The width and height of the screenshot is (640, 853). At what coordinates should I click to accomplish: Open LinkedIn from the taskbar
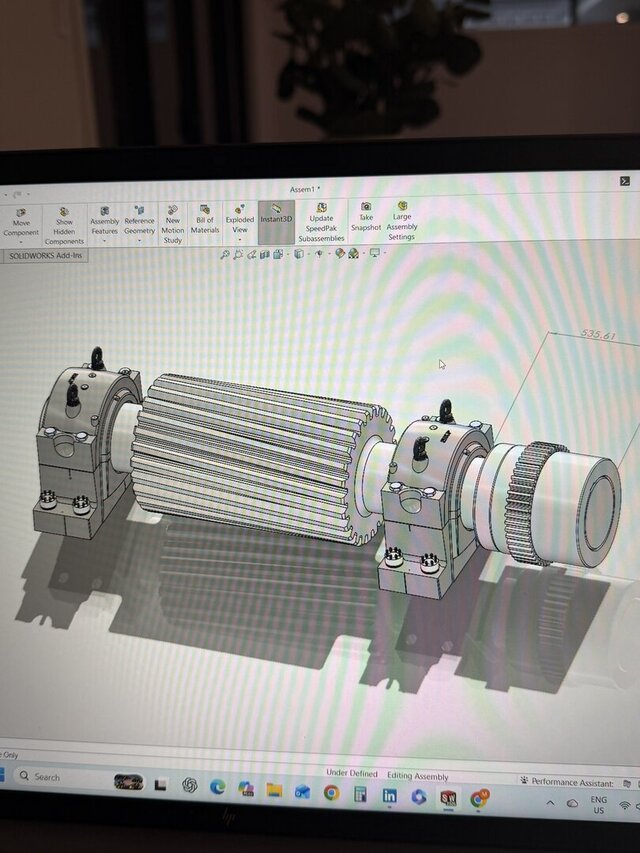tap(389, 796)
